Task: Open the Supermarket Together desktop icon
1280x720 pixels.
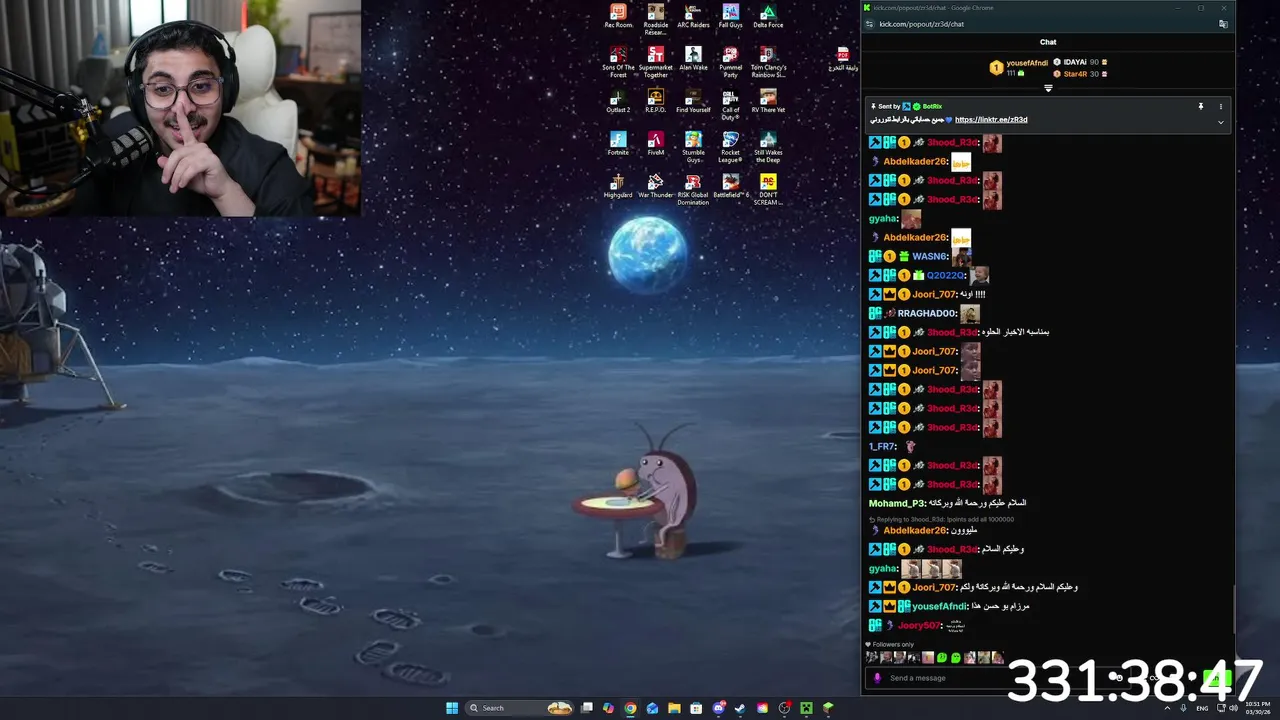Action: [656, 62]
